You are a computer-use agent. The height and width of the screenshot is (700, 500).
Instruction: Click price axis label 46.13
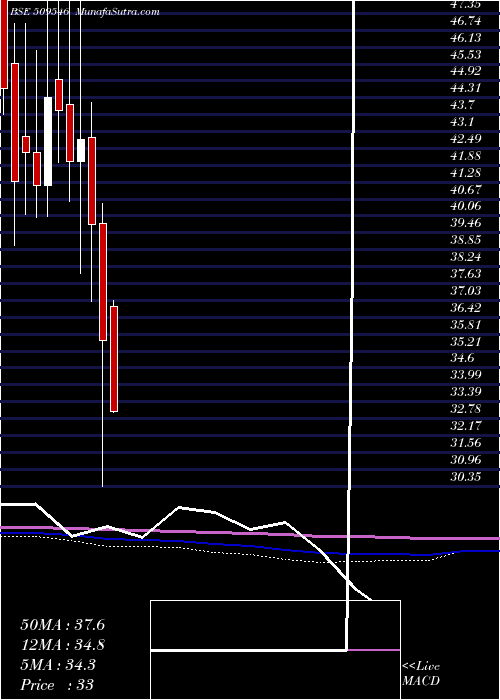[466, 38]
